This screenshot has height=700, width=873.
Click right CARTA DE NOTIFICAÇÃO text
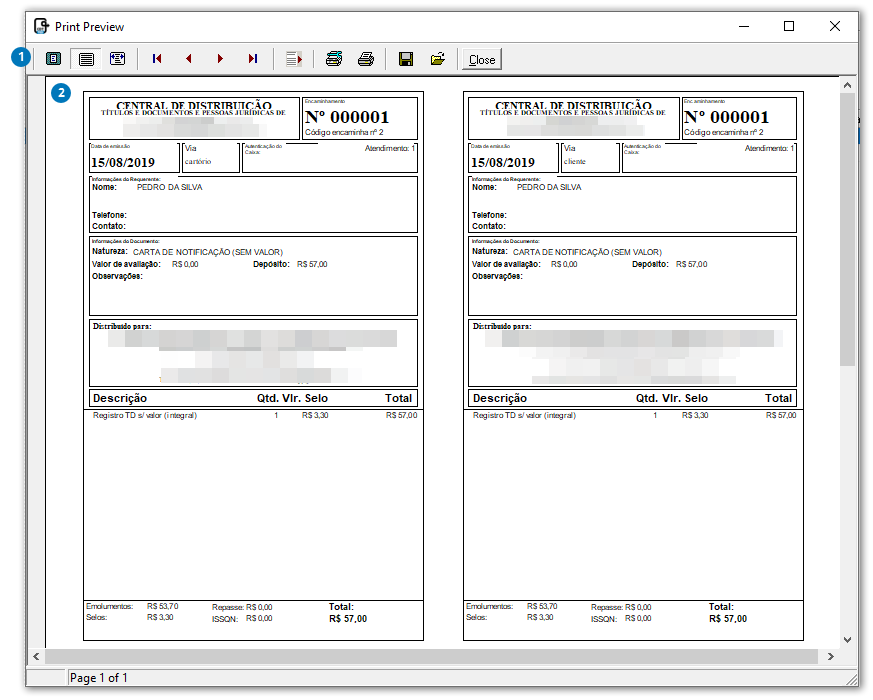click(587, 252)
